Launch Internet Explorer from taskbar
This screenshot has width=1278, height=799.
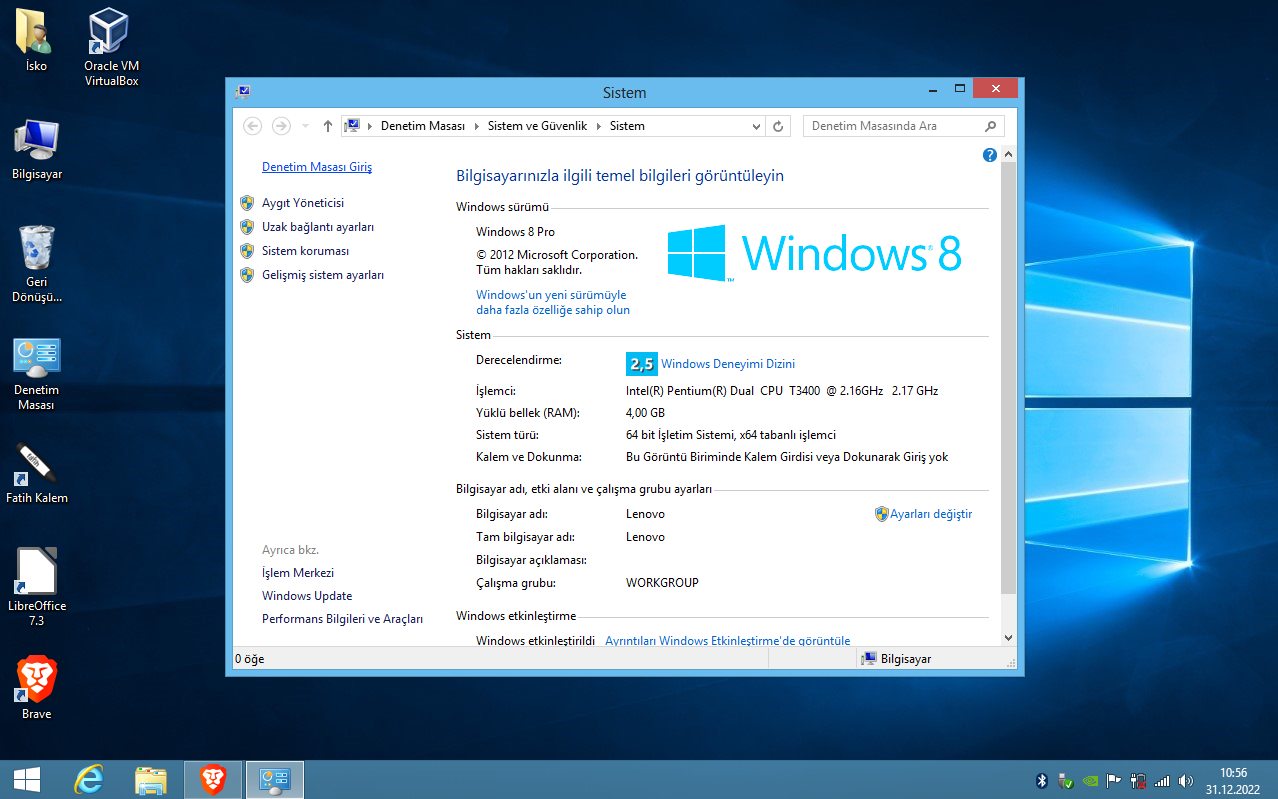[90, 779]
